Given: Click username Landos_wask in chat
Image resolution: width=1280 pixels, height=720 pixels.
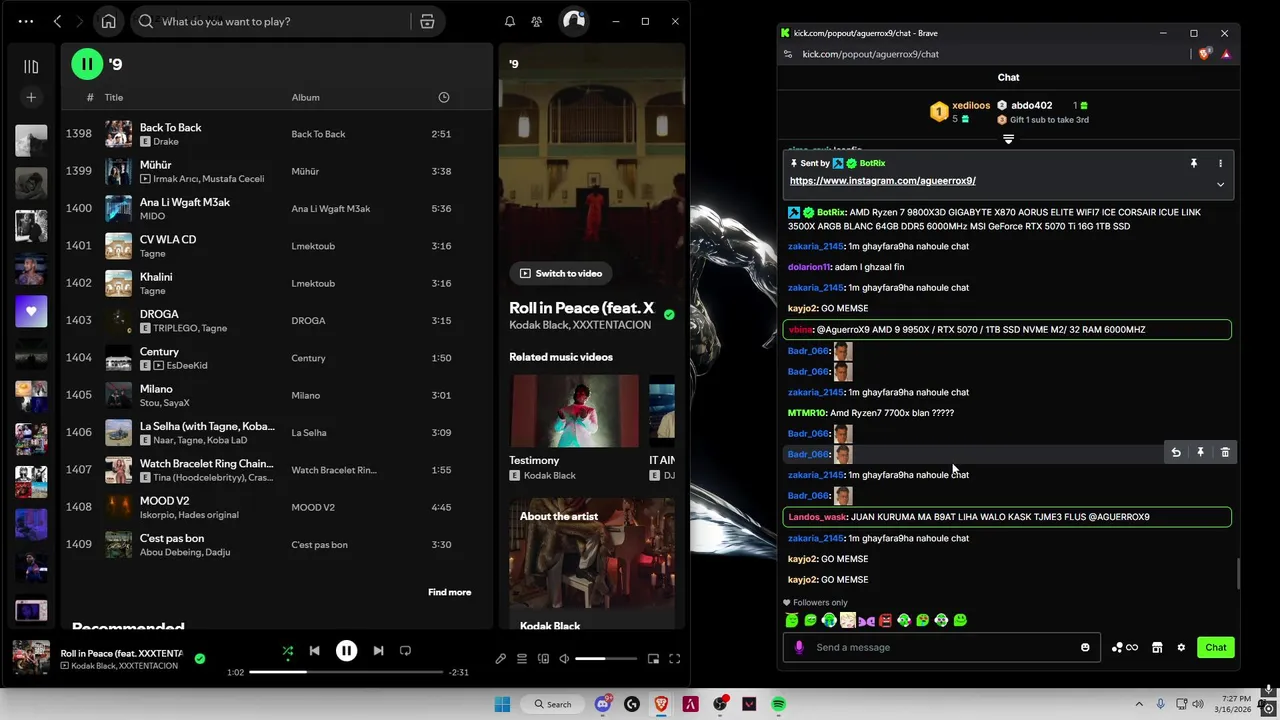Looking at the screenshot, I should (817, 517).
